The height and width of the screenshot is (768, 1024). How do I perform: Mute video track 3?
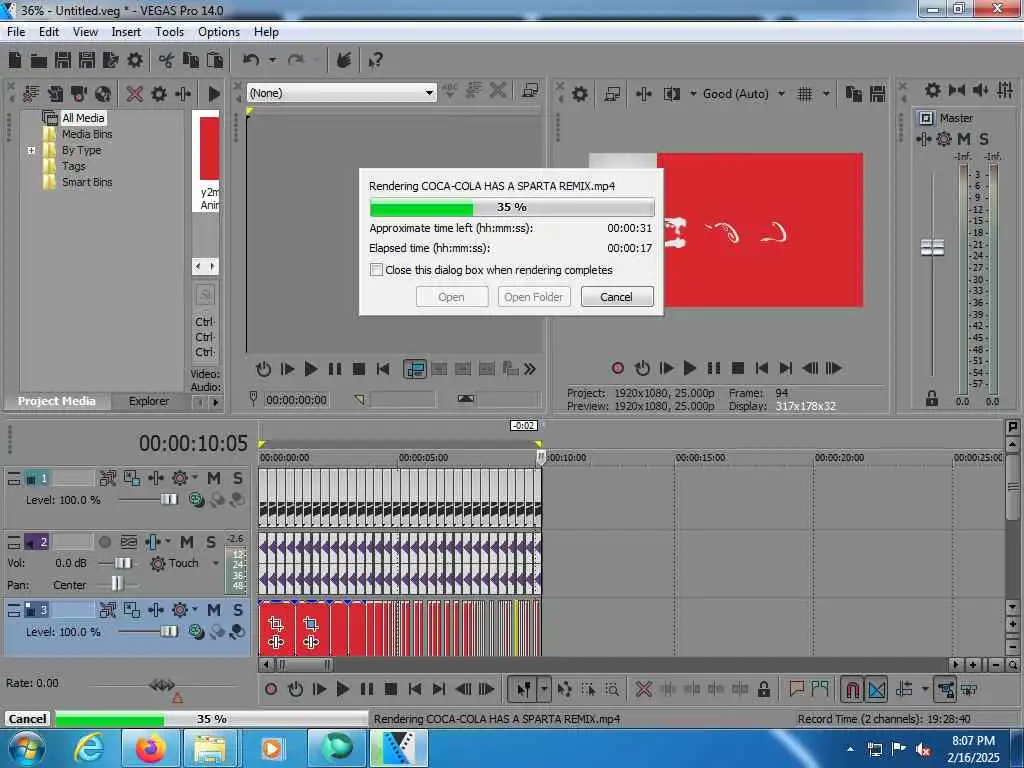(x=214, y=610)
